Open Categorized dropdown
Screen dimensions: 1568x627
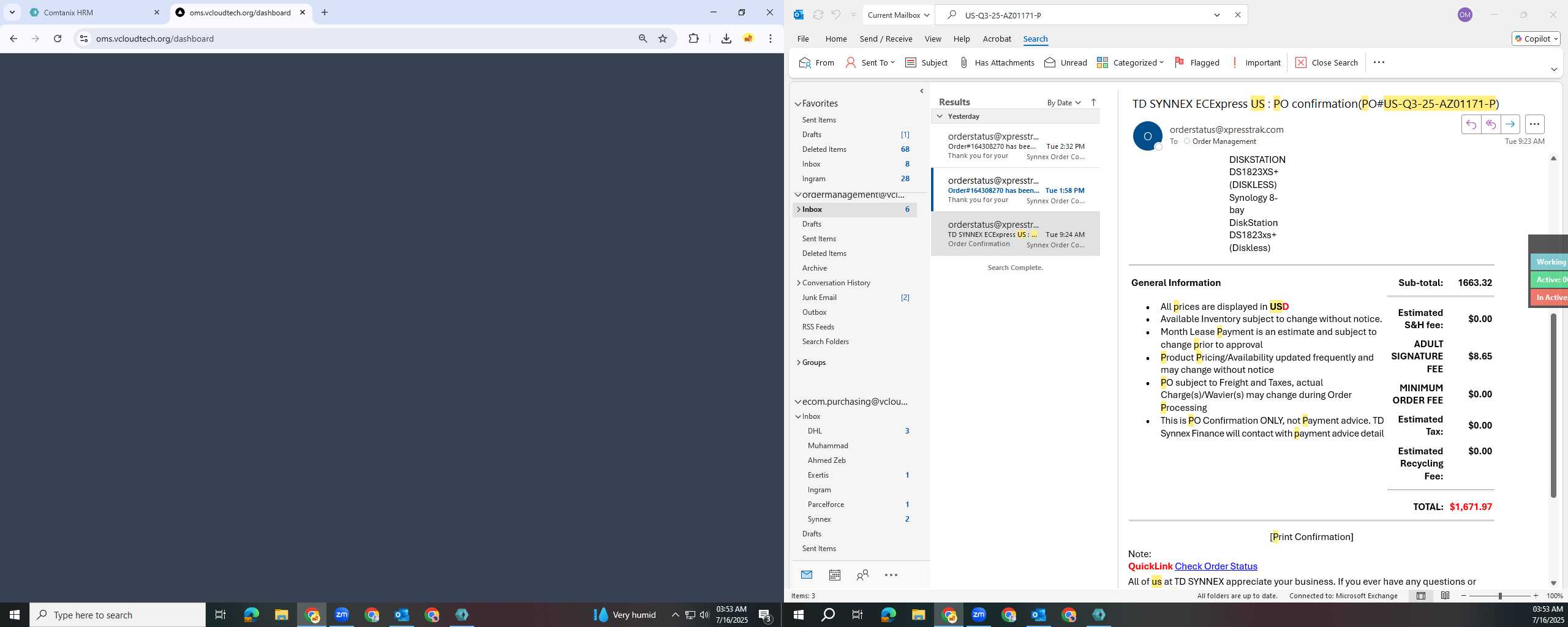[1130, 62]
